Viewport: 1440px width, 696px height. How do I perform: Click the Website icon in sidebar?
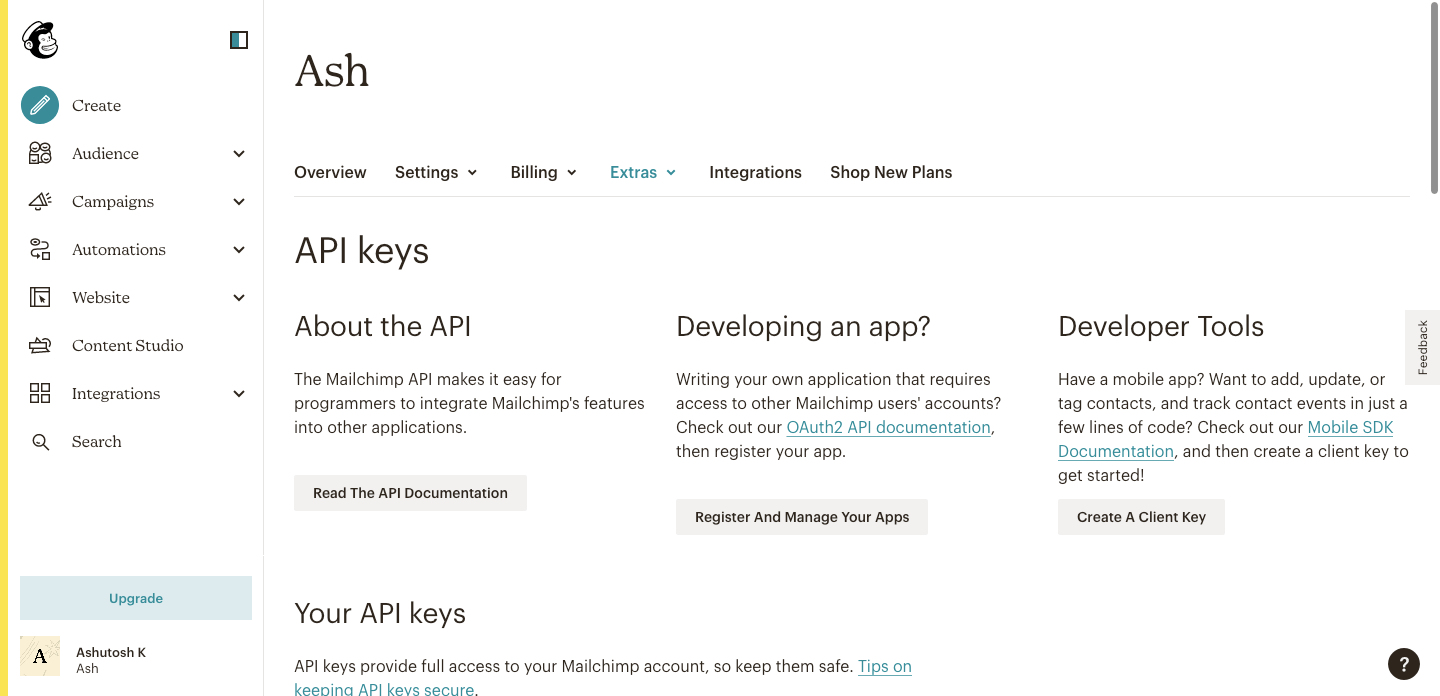[x=40, y=297]
